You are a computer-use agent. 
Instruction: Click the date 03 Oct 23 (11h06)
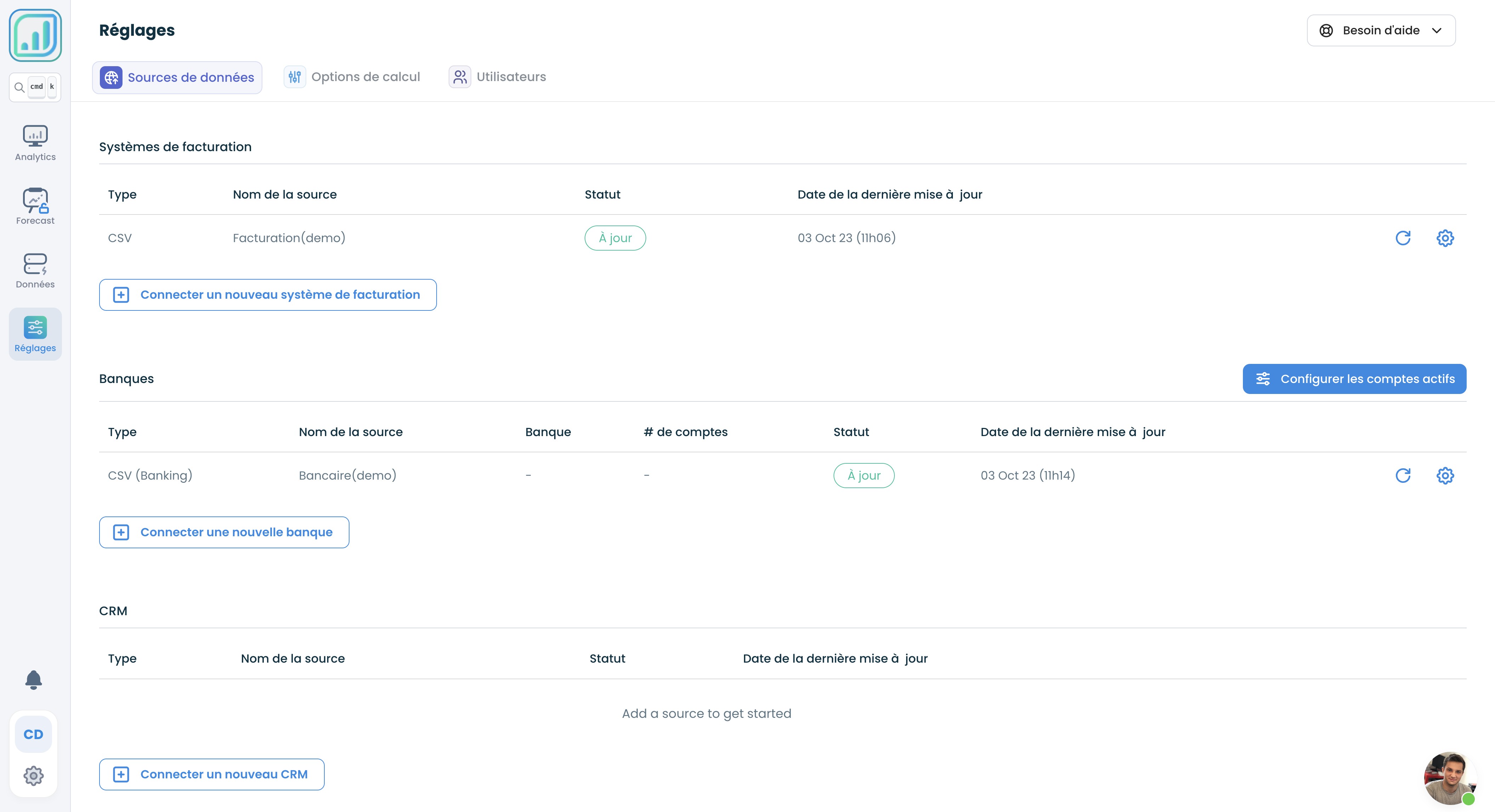(846, 238)
